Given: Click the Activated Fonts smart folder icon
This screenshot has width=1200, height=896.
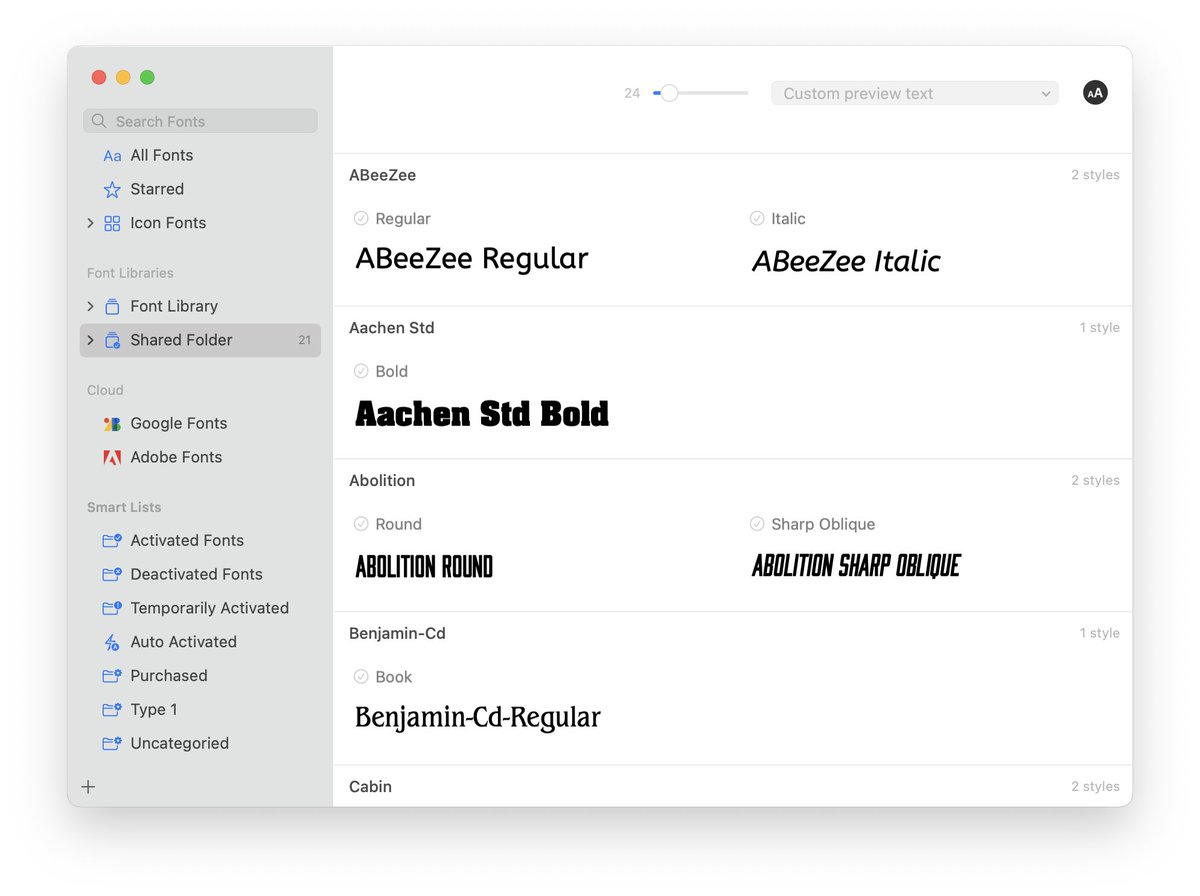Looking at the screenshot, I should (x=112, y=540).
